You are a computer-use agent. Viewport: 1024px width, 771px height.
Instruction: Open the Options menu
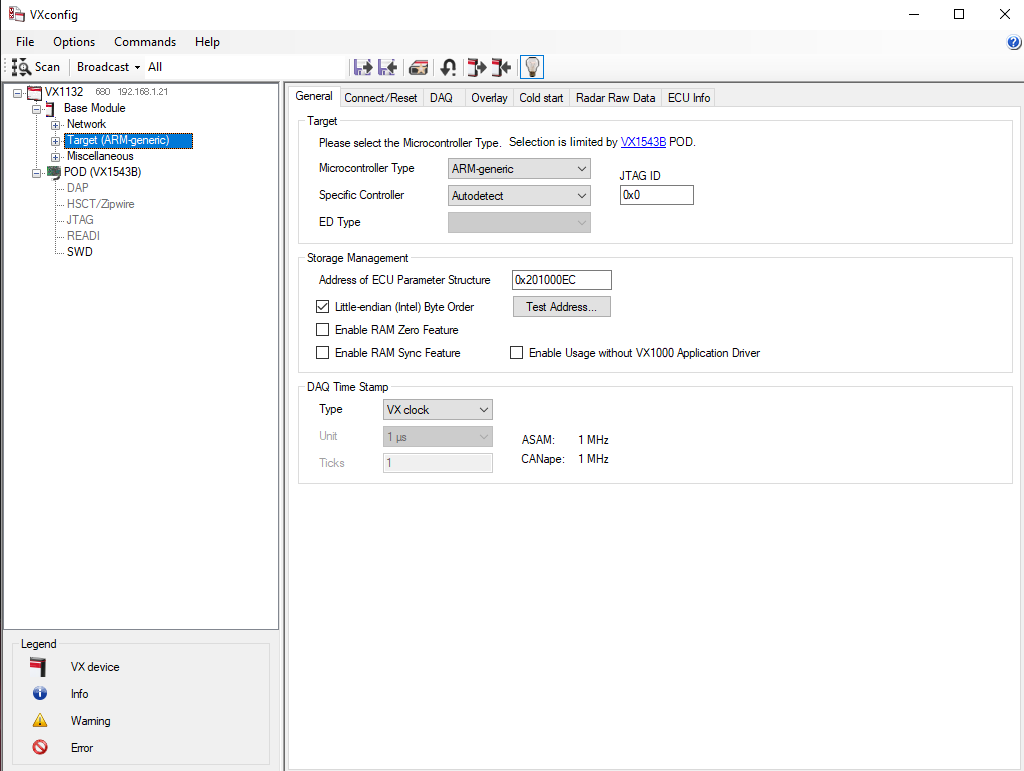pos(74,42)
